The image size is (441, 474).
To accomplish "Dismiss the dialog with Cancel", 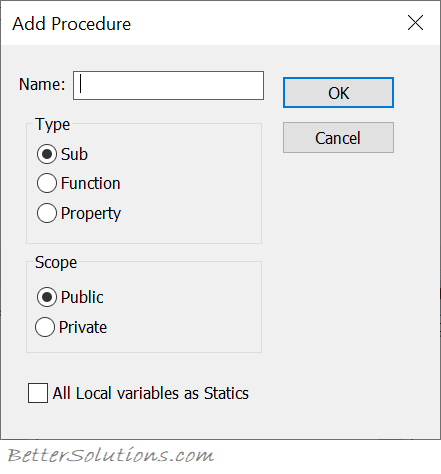I will [x=338, y=138].
